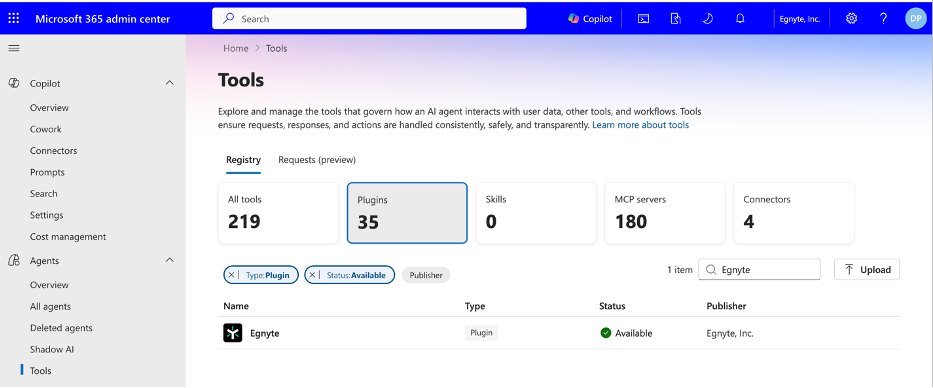Screen dimensions: 933x388
Task: Click the Upload button
Action: [867, 270]
